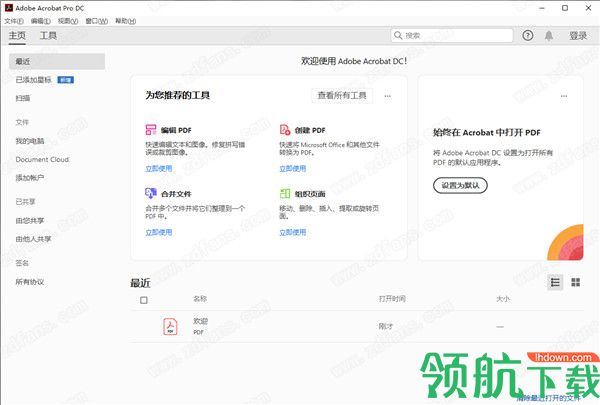Focus the 搜索 input field
Viewport: 600px width, 405px height.
pos(452,36)
